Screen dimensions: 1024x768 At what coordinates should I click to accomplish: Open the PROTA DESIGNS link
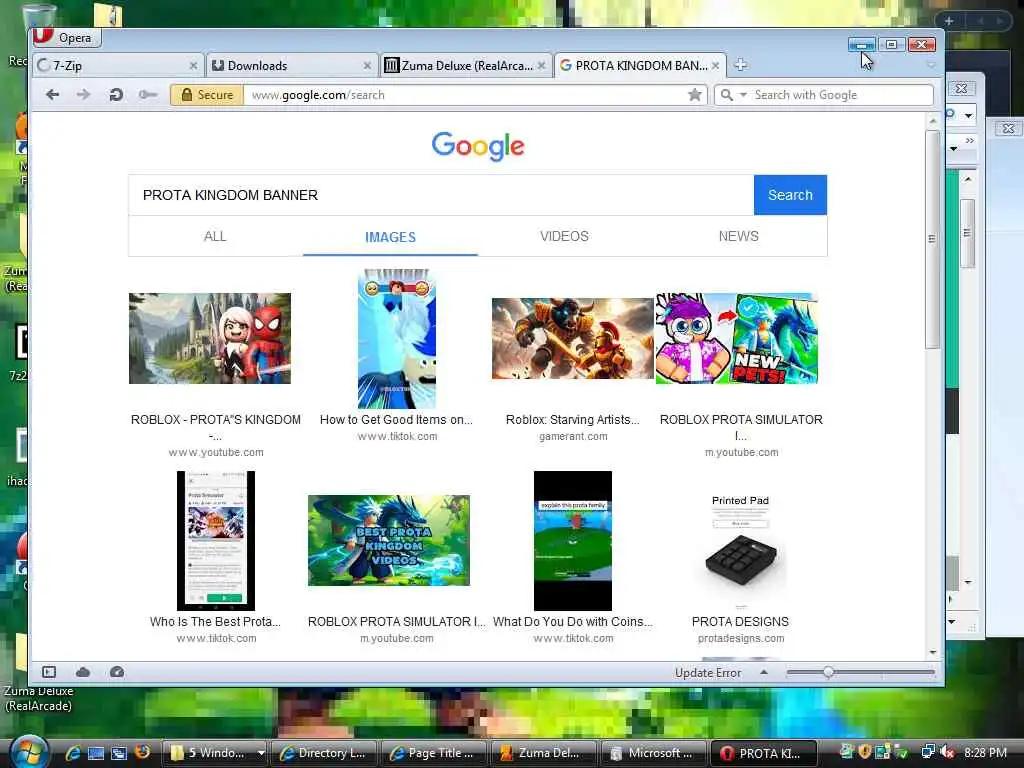(x=740, y=622)
